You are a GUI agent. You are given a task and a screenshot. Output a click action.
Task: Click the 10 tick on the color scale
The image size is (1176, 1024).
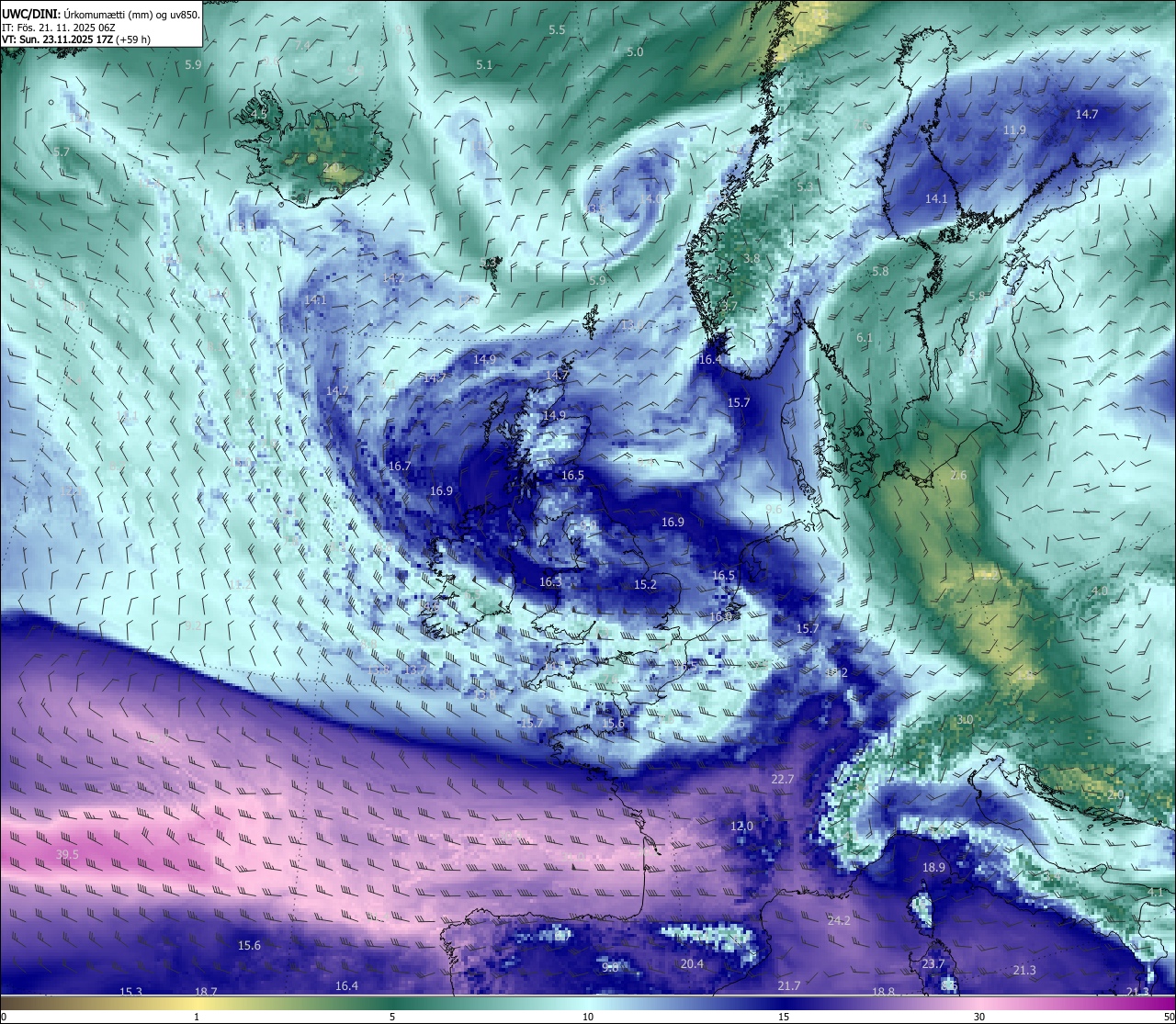point(588,1017)
